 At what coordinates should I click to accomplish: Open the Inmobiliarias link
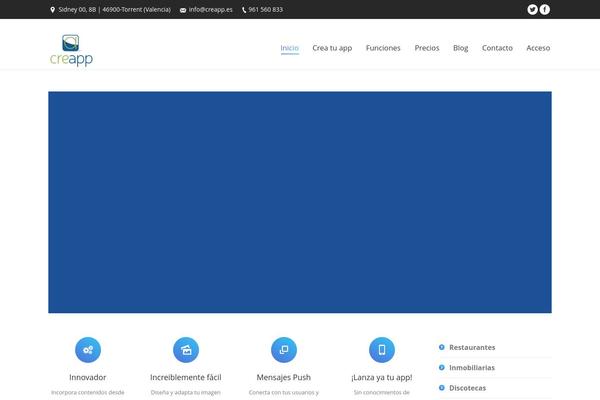[x=472, y=367]
